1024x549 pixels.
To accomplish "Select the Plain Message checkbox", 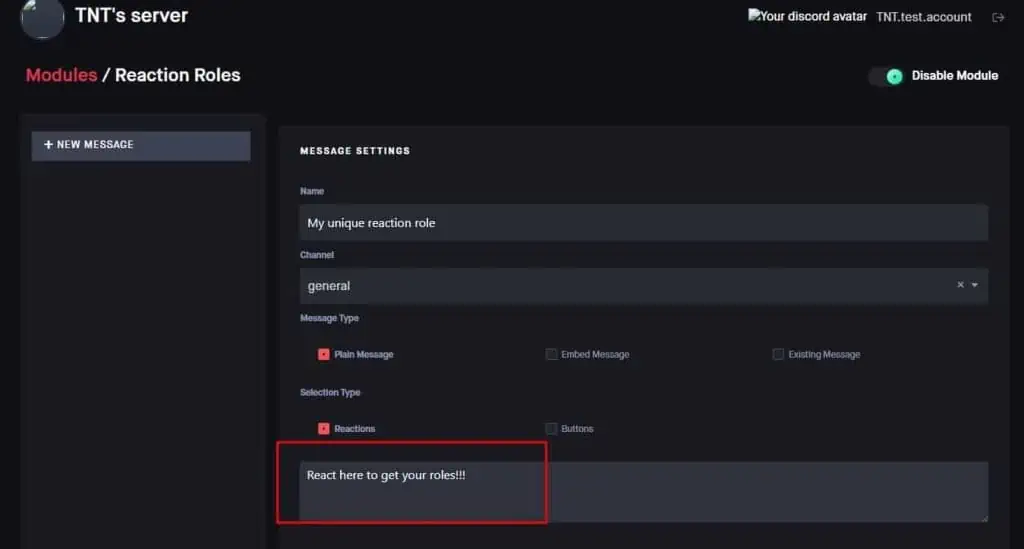I will pos(324,354).
